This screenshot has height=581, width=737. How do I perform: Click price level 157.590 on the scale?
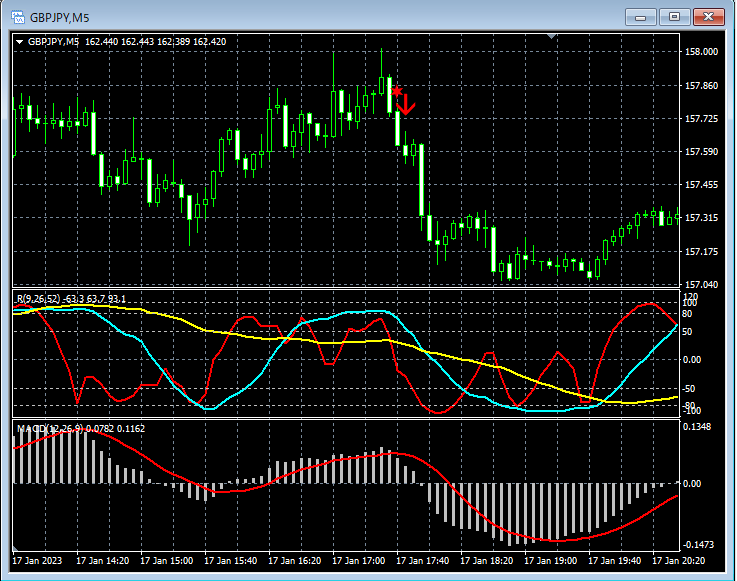(701, 152)
